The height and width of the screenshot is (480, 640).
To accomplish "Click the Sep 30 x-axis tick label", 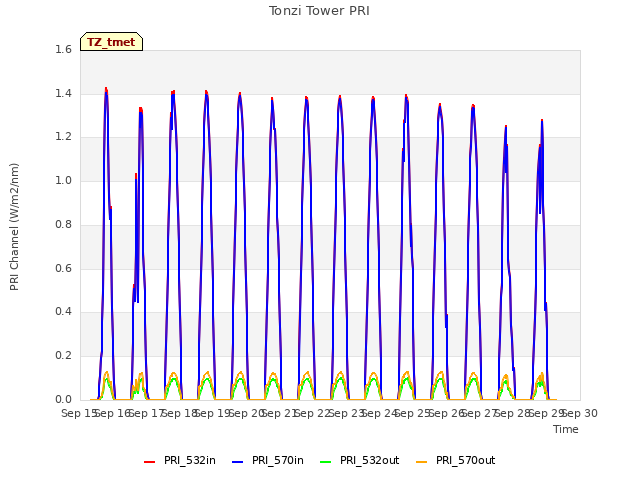I will pos(580,413).
